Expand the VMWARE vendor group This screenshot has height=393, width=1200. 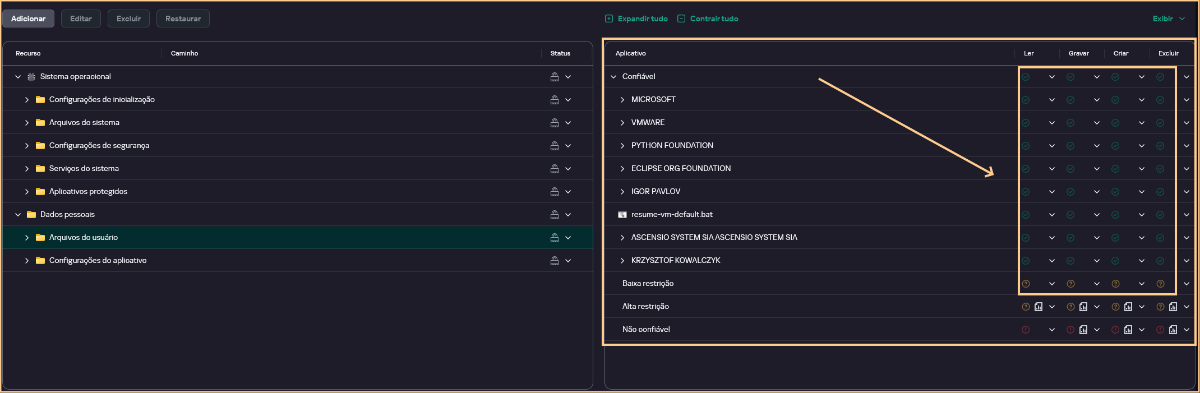pos(622,123)
